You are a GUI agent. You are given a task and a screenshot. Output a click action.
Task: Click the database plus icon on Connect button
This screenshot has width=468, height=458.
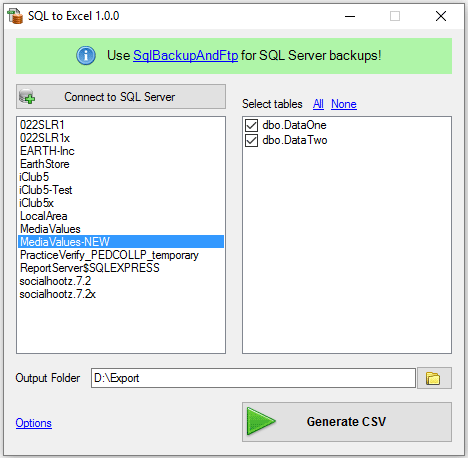[x=27, y=97]
